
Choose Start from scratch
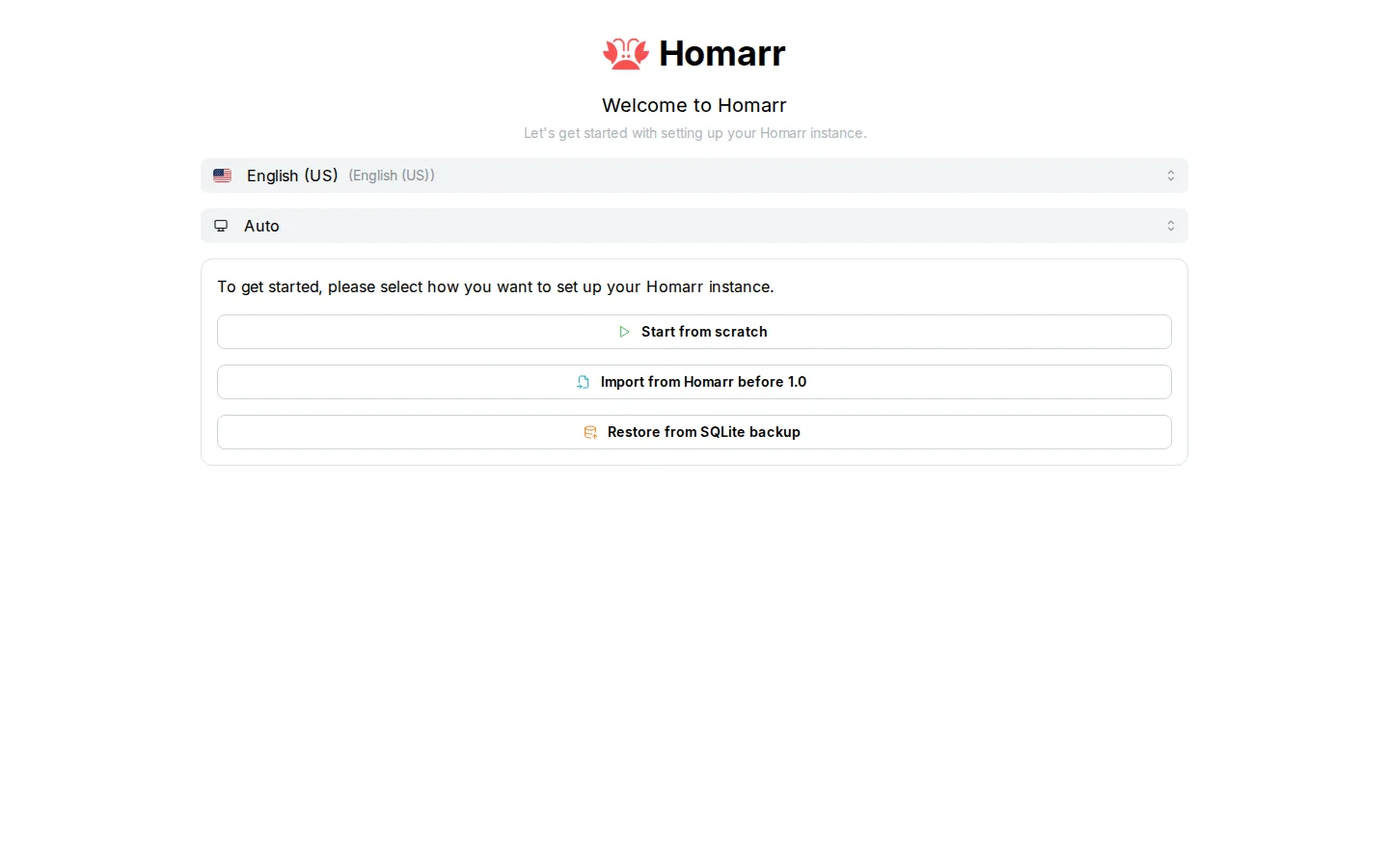[x=694, y=332]
